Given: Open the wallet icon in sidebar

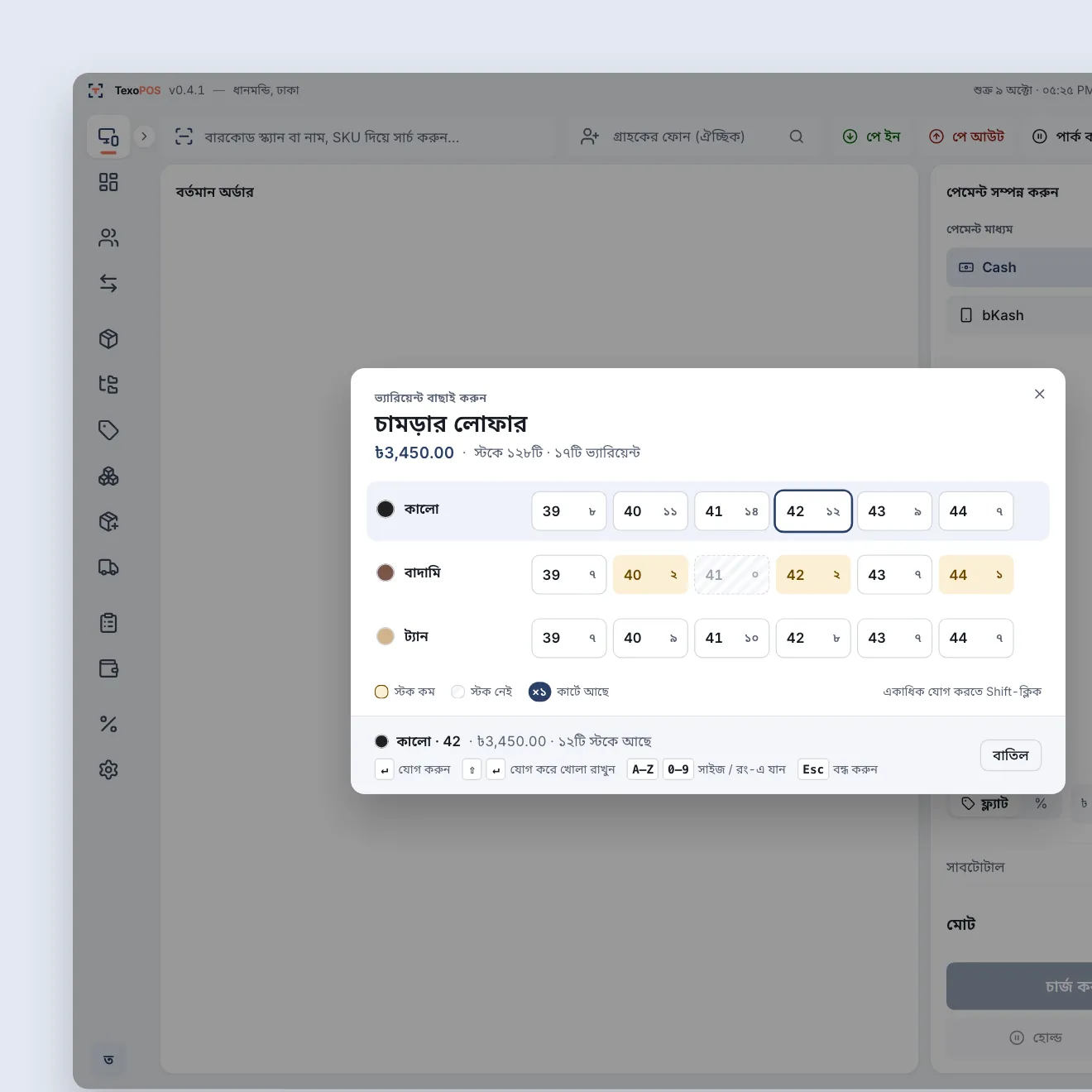Looking at the screenshot, I should point(108,668).
